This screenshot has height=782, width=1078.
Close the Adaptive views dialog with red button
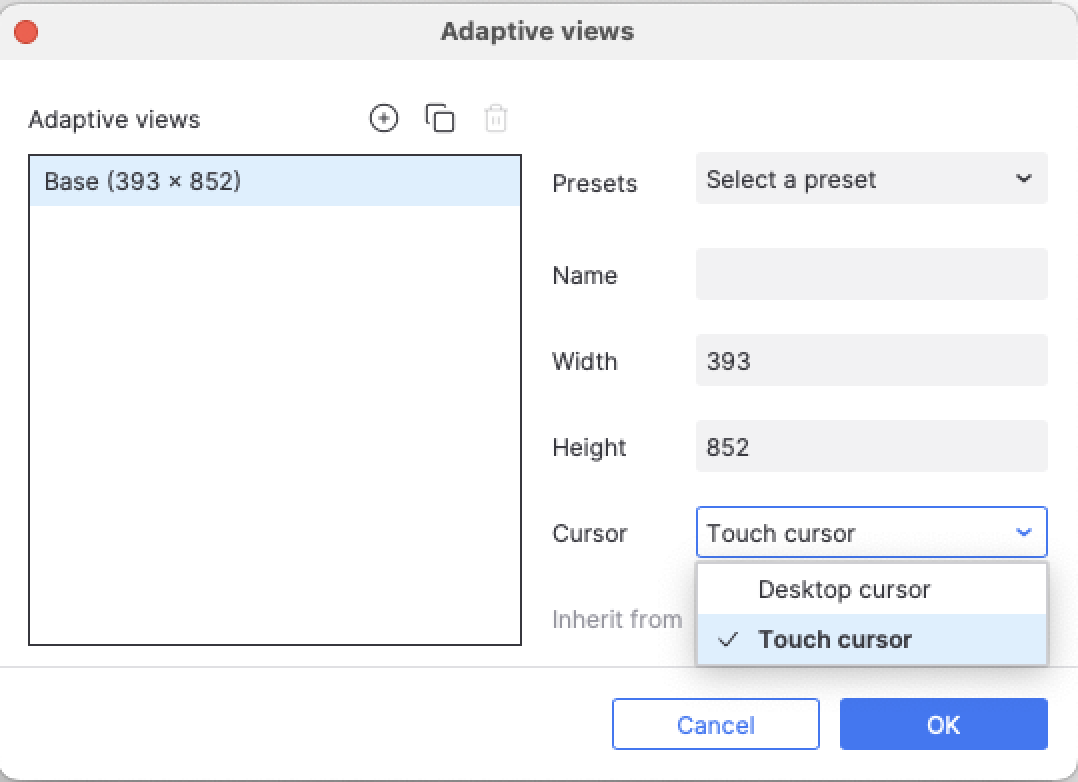coord(26,32)
